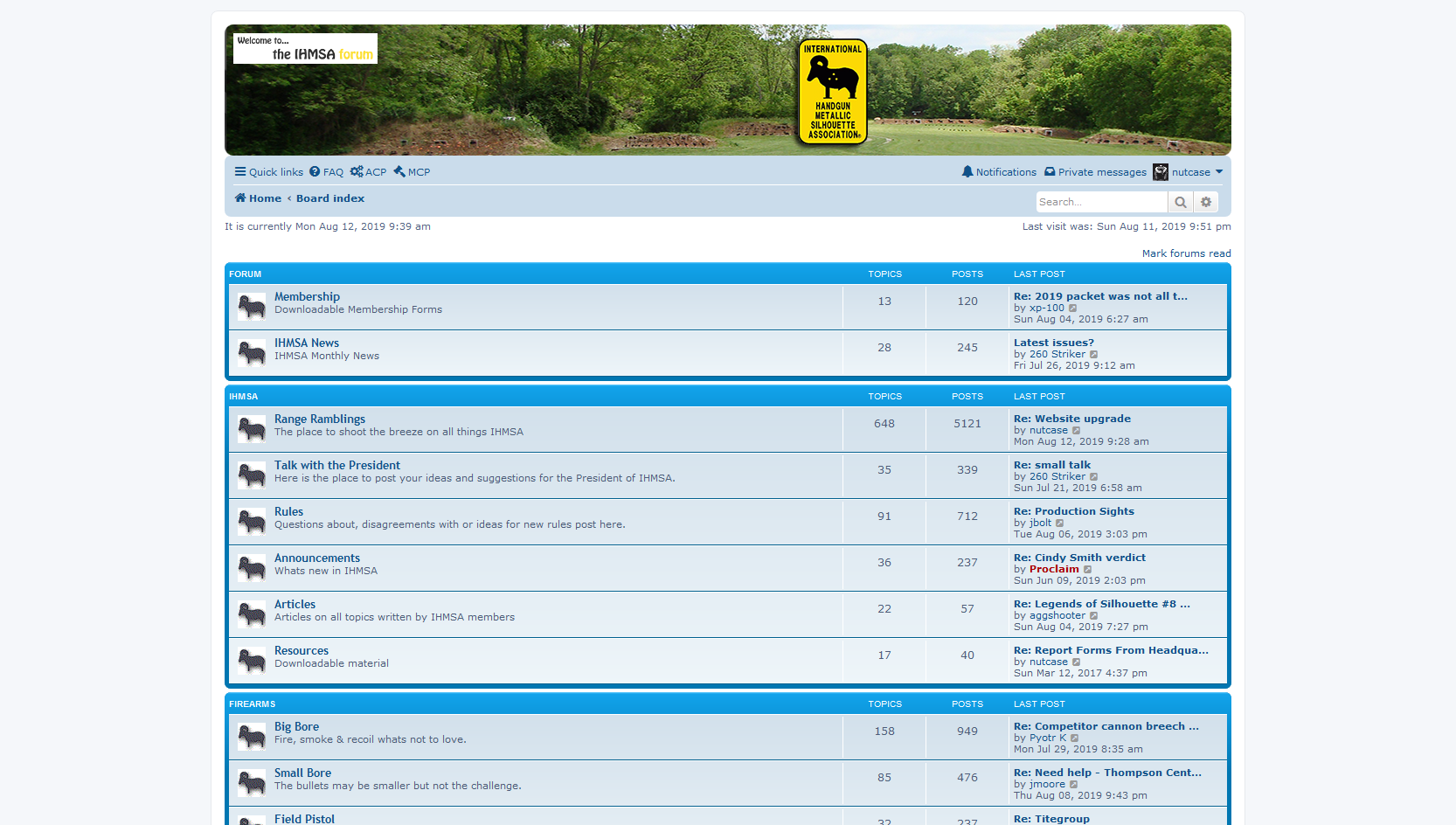Expand the nutcase user menu
This screenshot has height=825, width=1456.
tap(1196, 172)
